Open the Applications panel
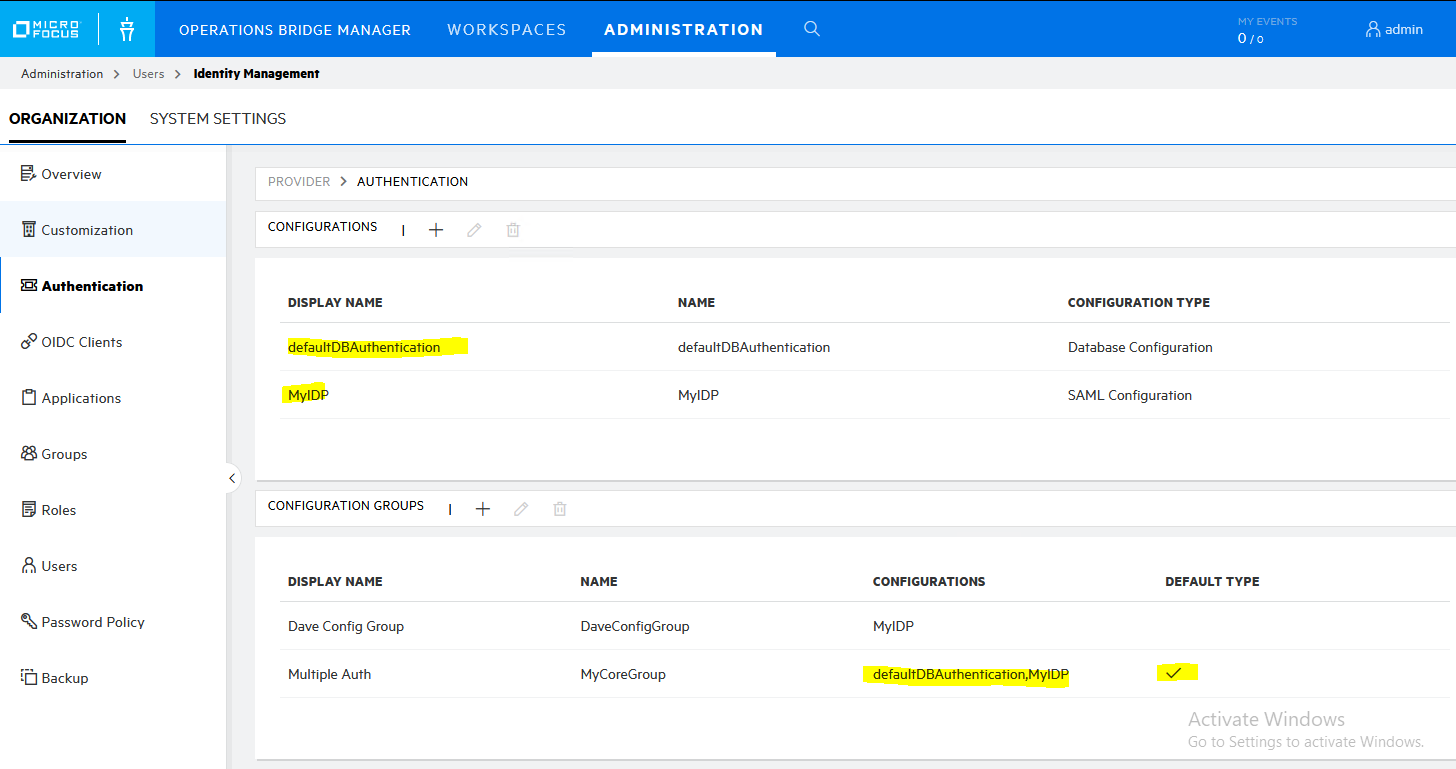The width and height of the screenshot is (1456, 769). (80, 397)
